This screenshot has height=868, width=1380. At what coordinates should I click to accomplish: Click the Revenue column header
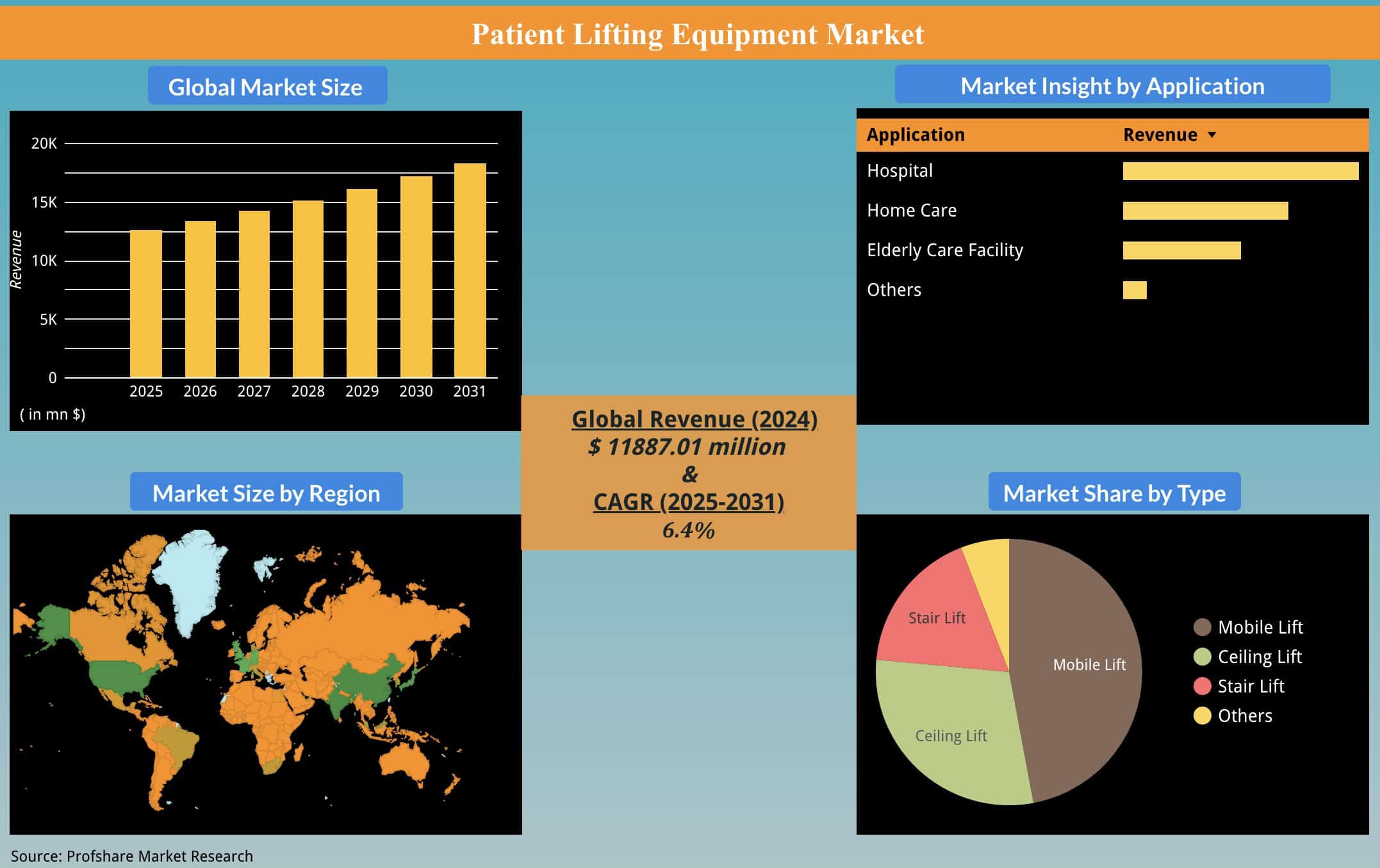pyautogui.click(x=1160, y=135)
